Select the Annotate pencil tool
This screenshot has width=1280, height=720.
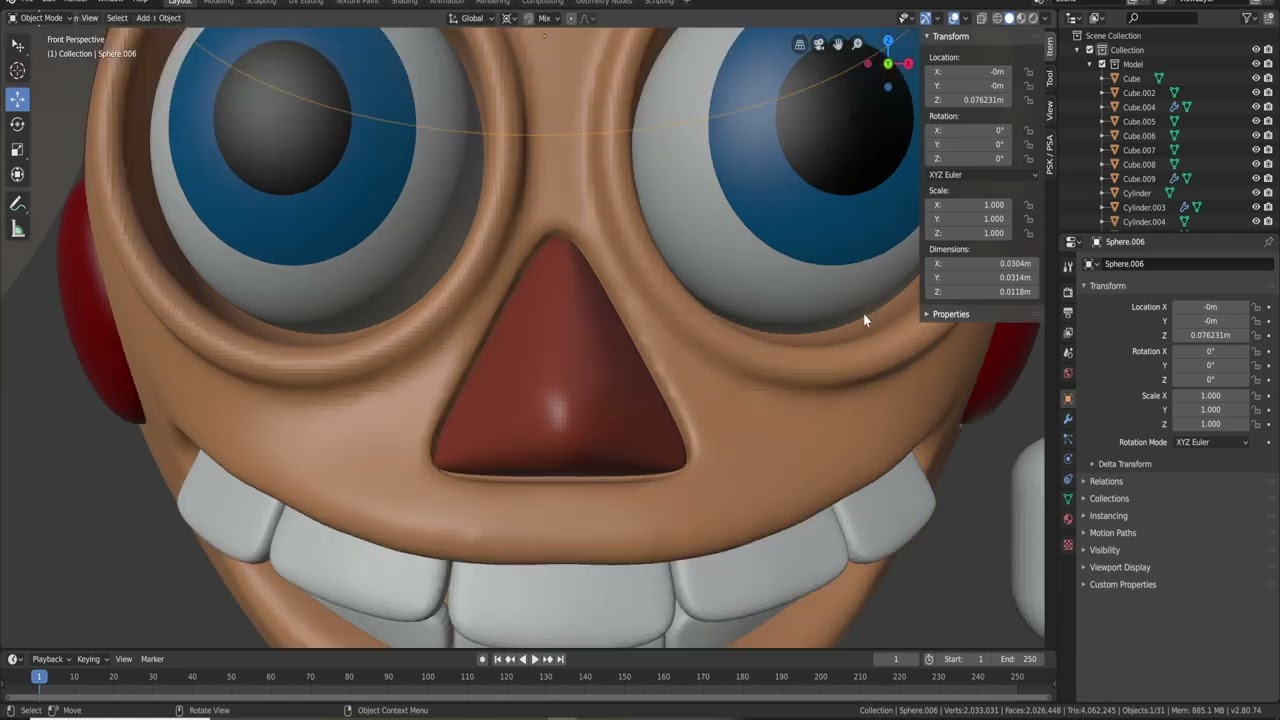[x=18, y=204]
